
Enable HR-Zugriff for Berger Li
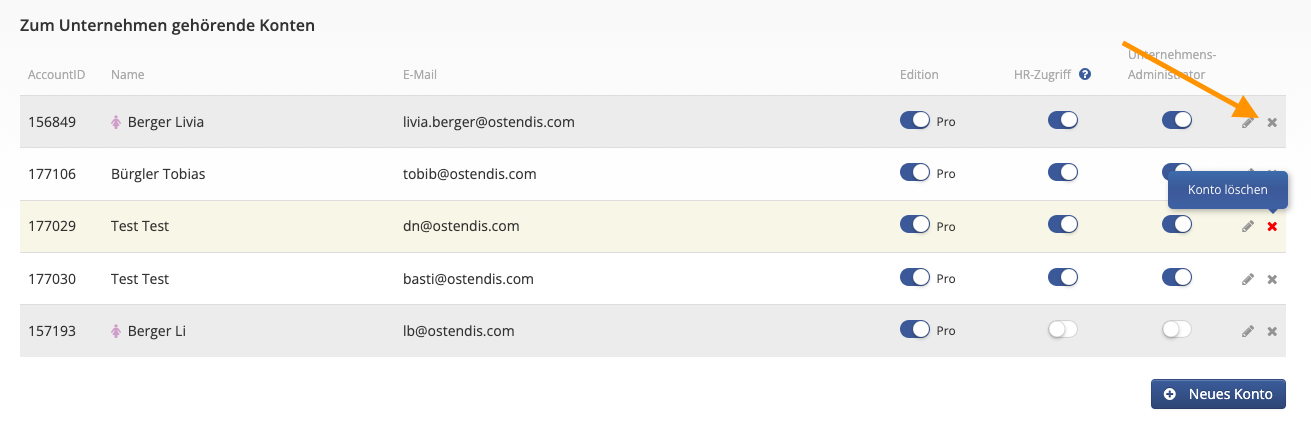[x=1063, y=329]
